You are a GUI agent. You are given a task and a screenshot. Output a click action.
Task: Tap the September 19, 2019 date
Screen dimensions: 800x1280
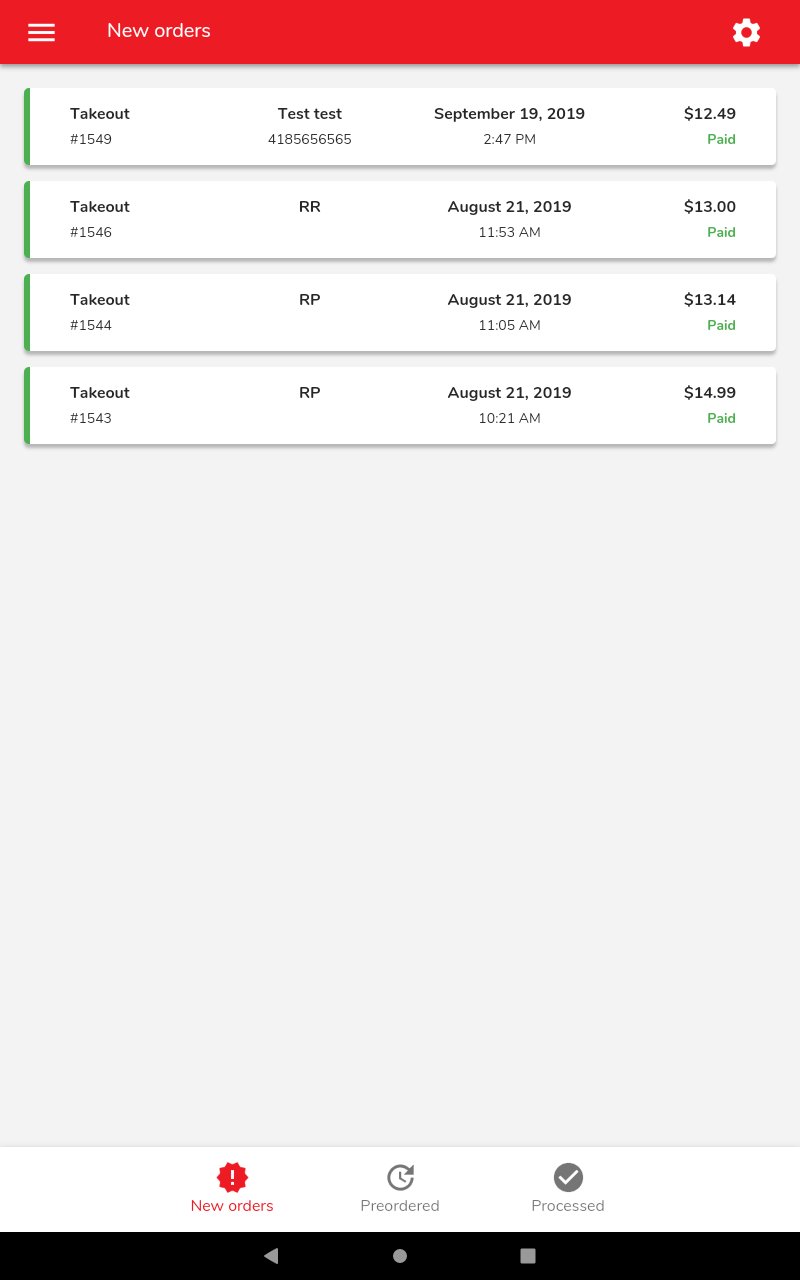(509, 114)
